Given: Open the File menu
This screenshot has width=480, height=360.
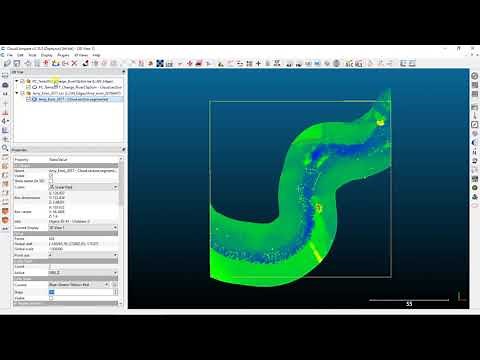Looking at the screenshot, I should pyautogui.click(x=10, y=55).
